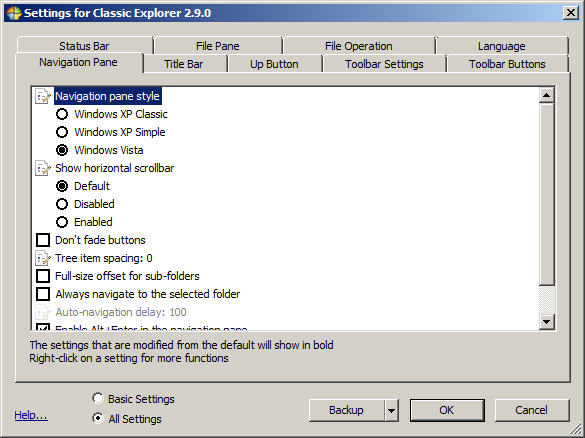Open the Status Bar tab
This screenshot has width=585, height=438.
85,46
